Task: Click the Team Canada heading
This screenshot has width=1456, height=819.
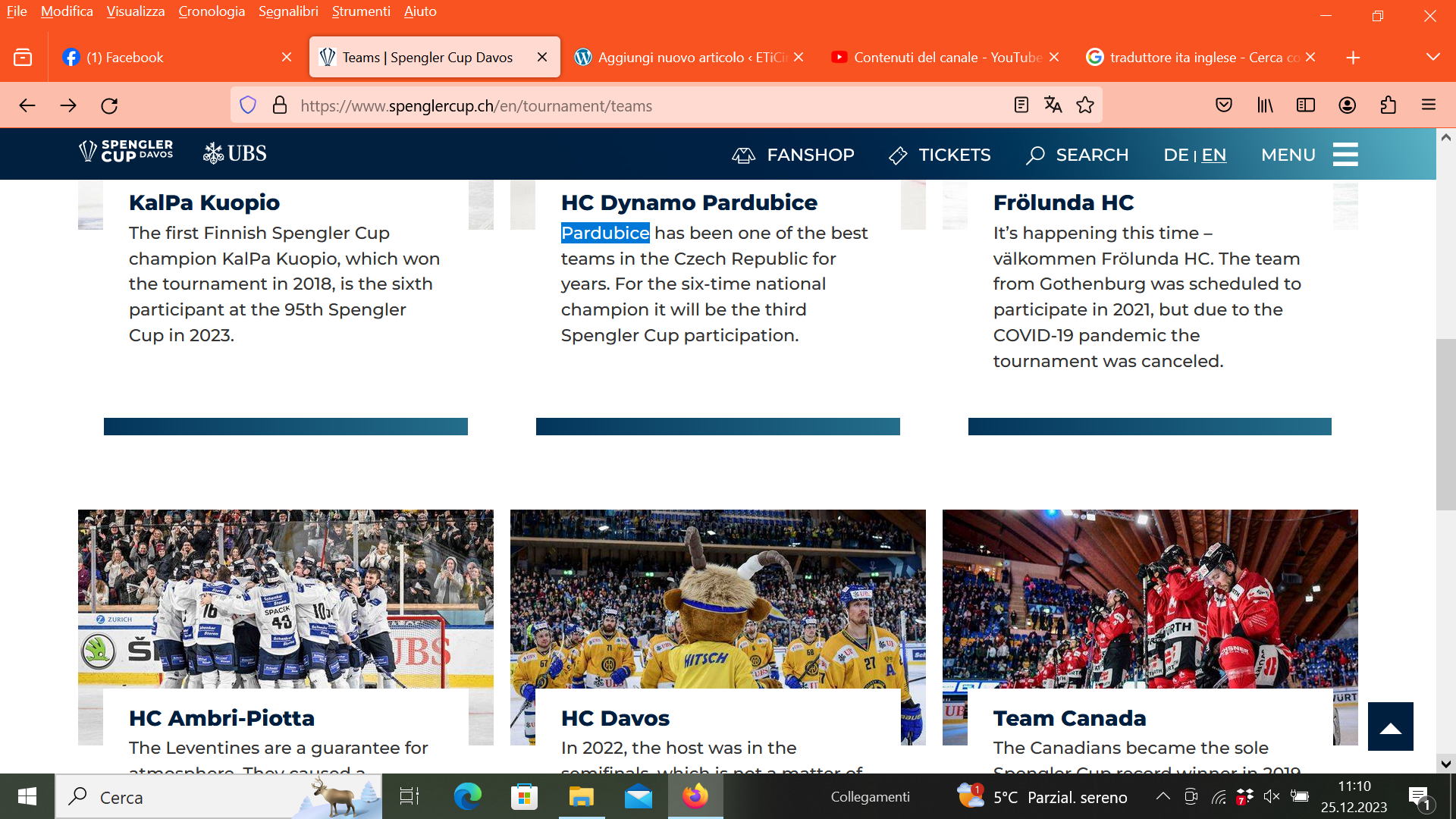Action: click(x=1069, y=718)
